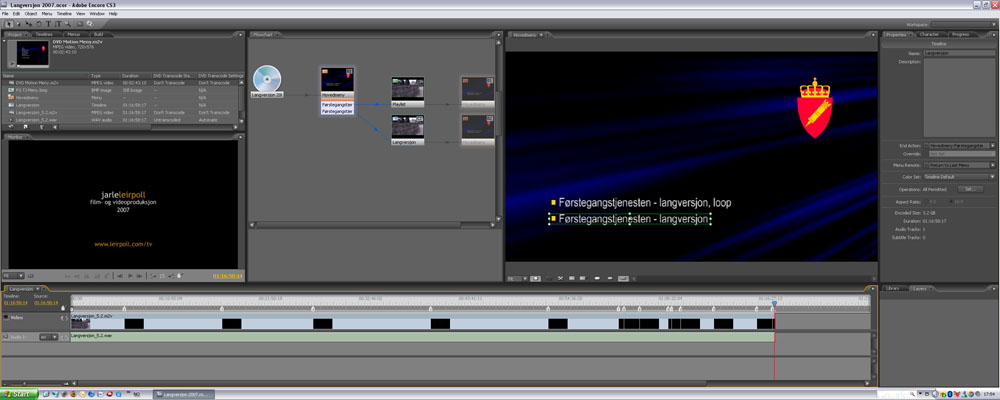Open the audio track language dropdown
The image size is (1000, 400).
click(x=48, y=337)
